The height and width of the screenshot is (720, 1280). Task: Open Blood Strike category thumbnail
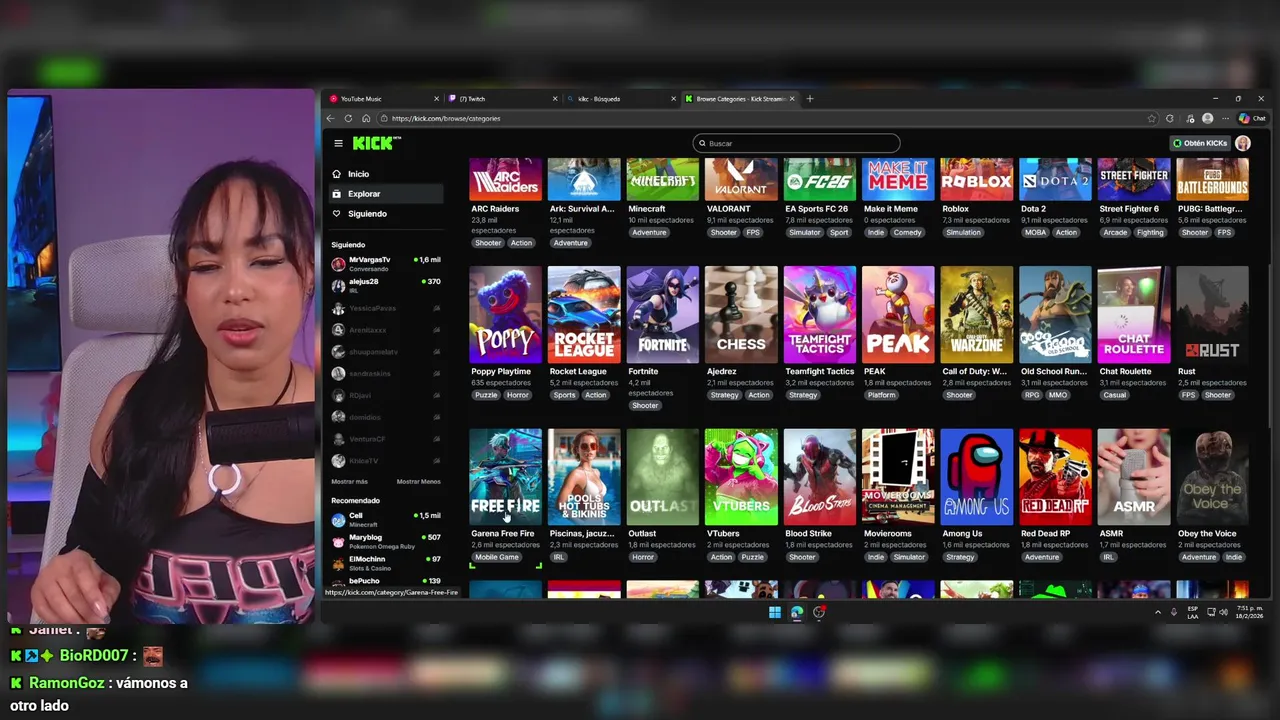[820, 477]
